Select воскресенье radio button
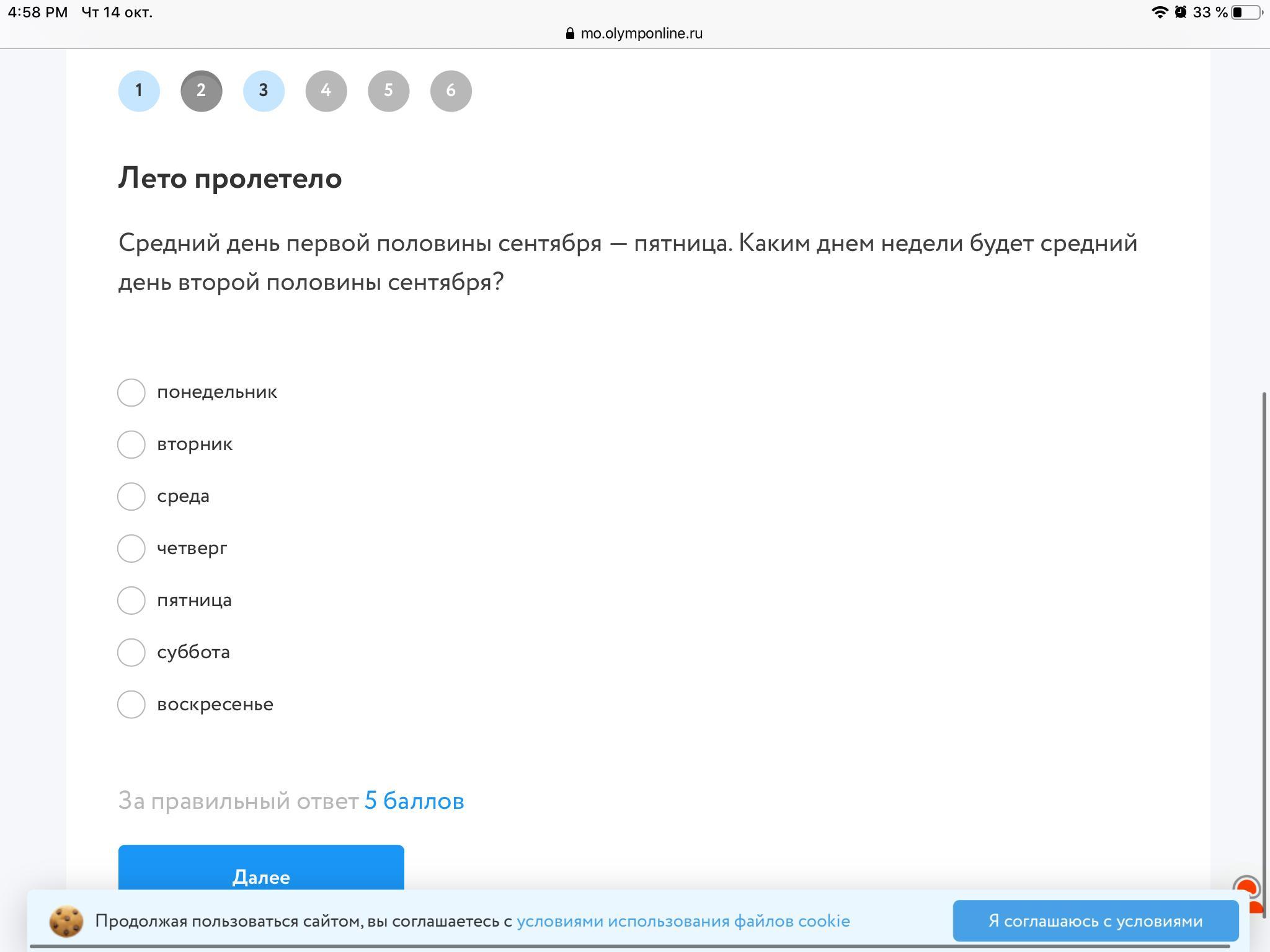This screenshot has width=1270, height=952. pyautogui.click(x=131, y=705)
